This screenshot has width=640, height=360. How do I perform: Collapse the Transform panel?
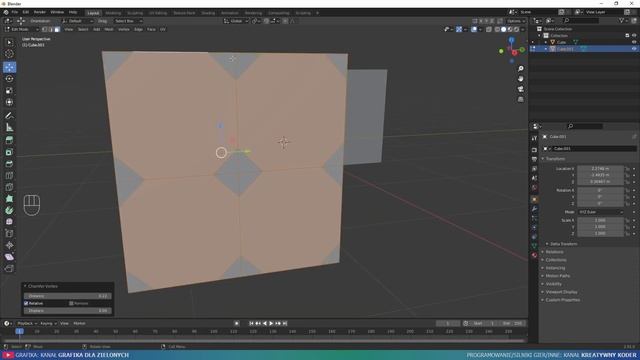[x=555, y=159]
